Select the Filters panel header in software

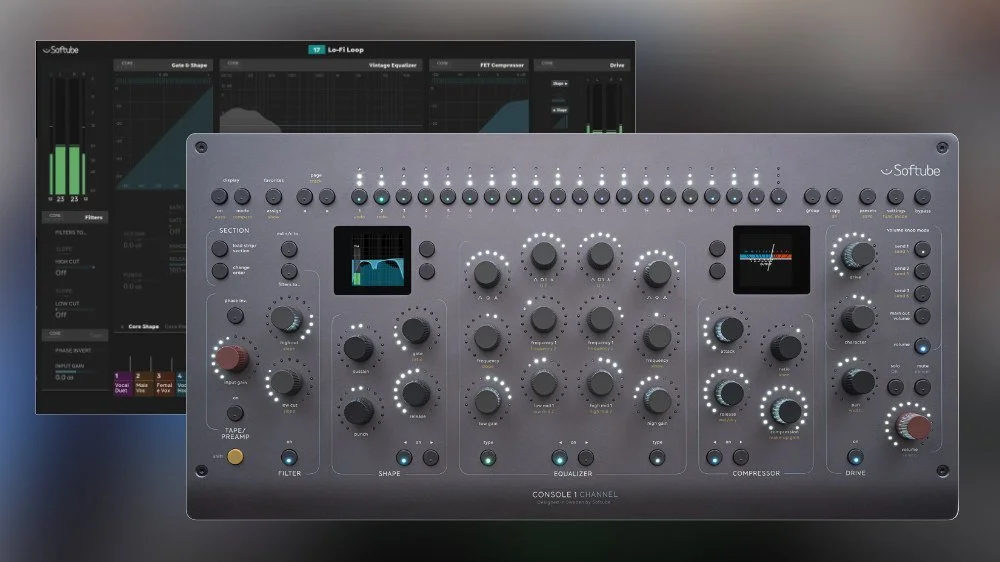click(75, 217)
